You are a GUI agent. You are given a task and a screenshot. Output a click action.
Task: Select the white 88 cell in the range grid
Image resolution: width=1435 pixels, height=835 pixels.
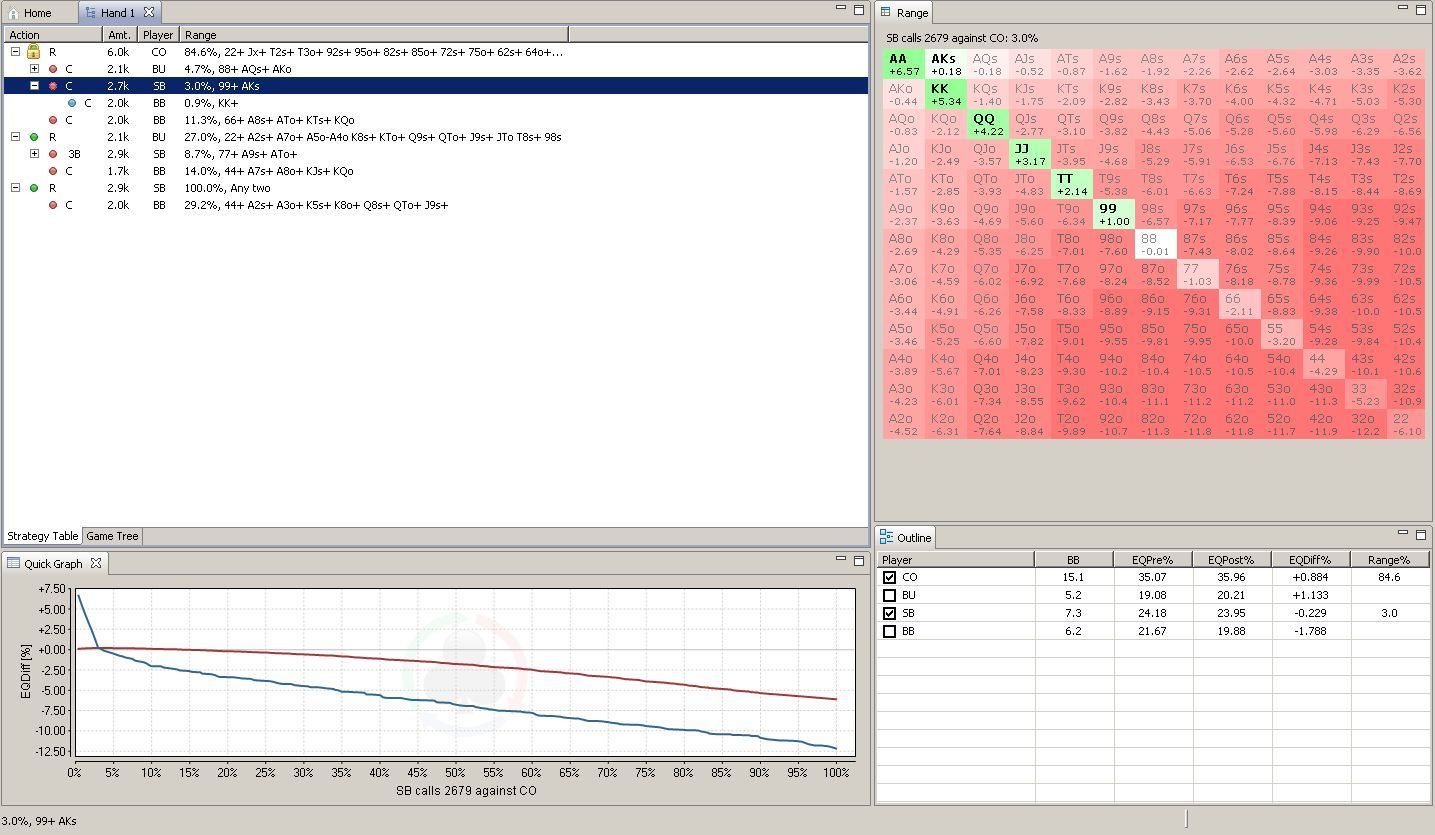click(x=1155, y=245)
